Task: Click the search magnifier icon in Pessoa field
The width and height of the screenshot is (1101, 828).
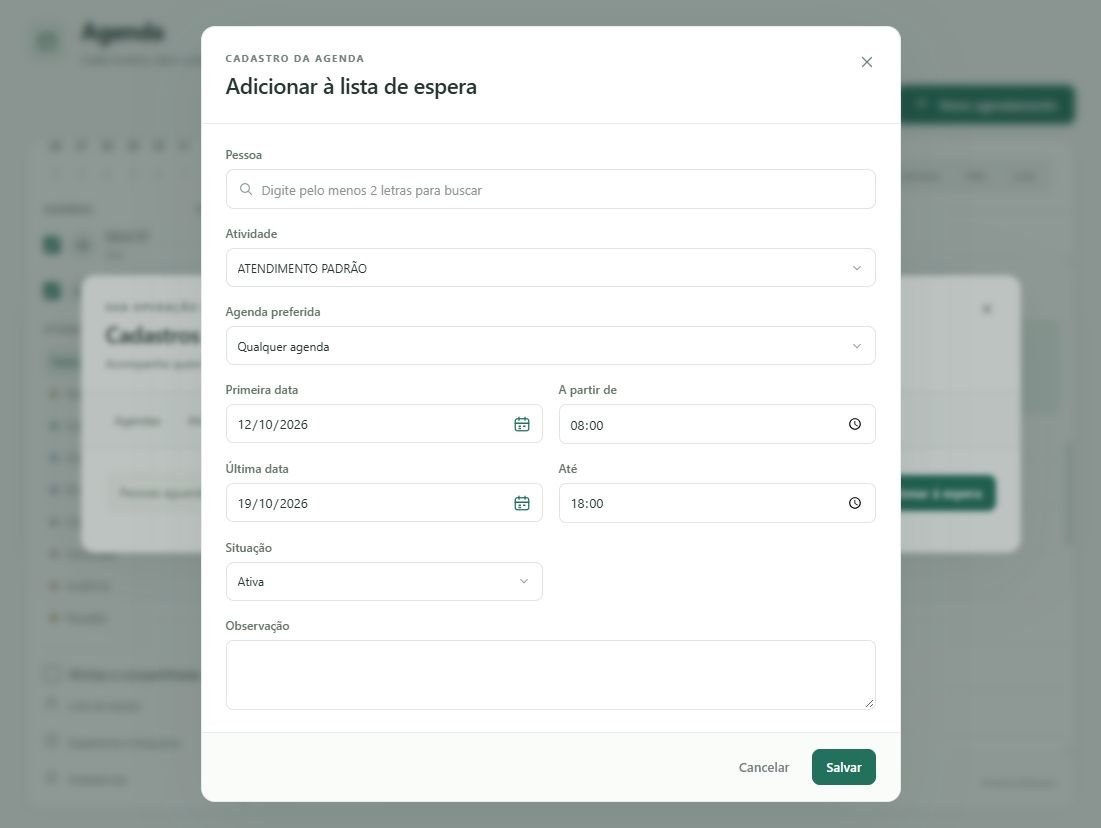Action: pos(246,189)
